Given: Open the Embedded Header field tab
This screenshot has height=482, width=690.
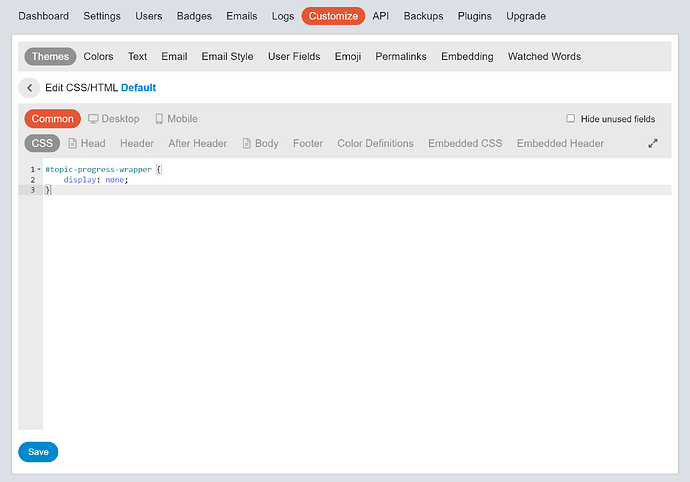Looking at the screenshot, I should click(x=560, y=143).
